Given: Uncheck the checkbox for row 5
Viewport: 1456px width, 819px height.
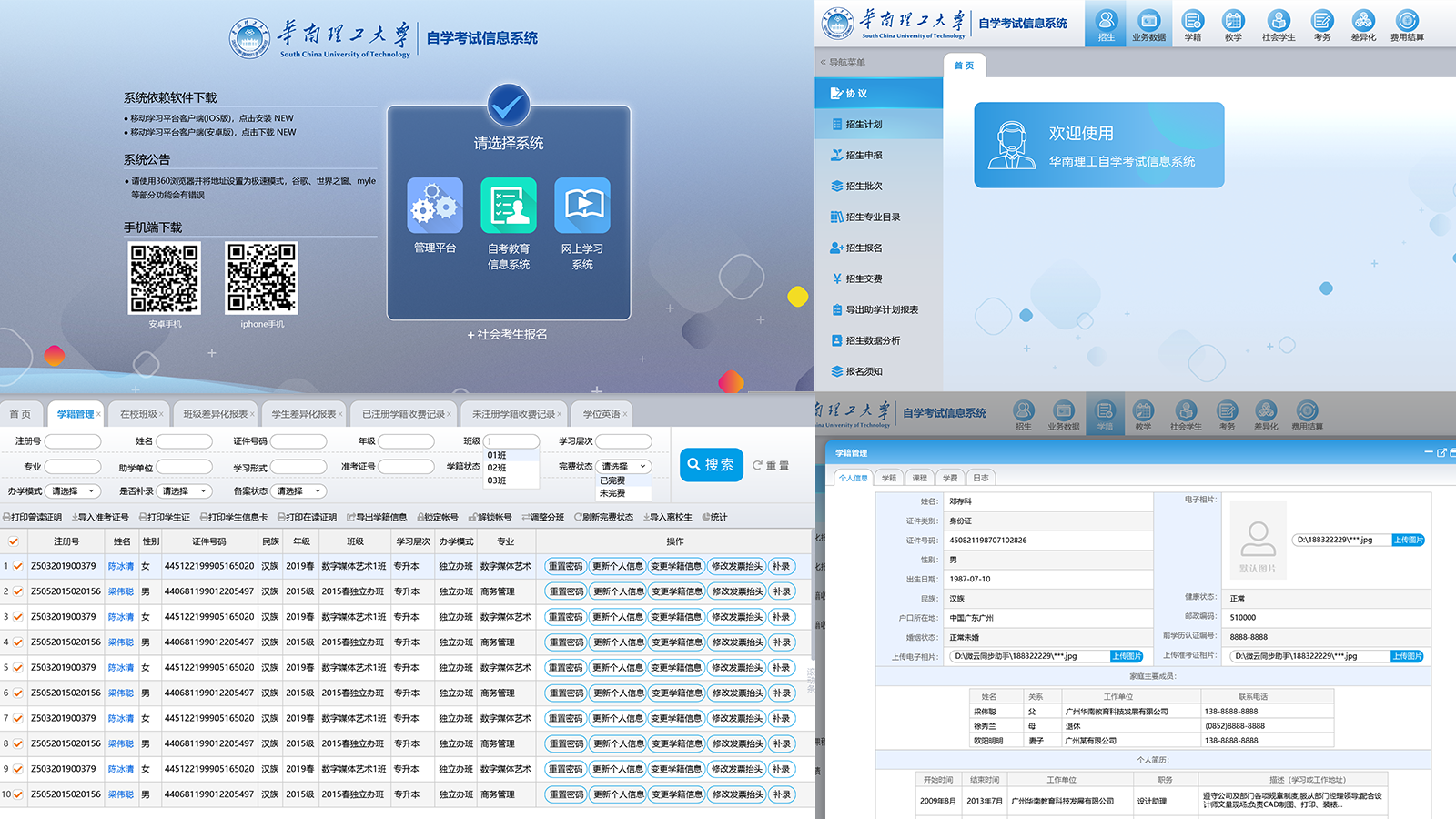Looking at the screenshot, I should [x=18, y=668].
